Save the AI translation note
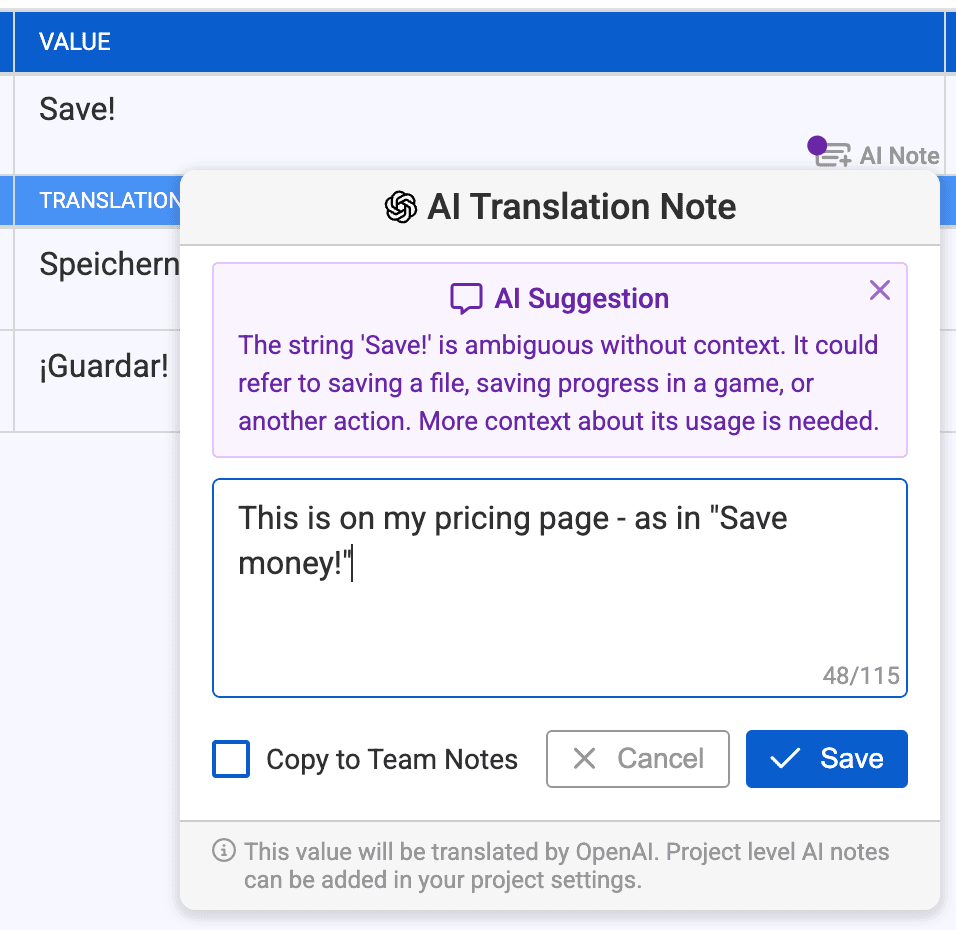This screenshot has height=930, width=956. pos(827,759)
